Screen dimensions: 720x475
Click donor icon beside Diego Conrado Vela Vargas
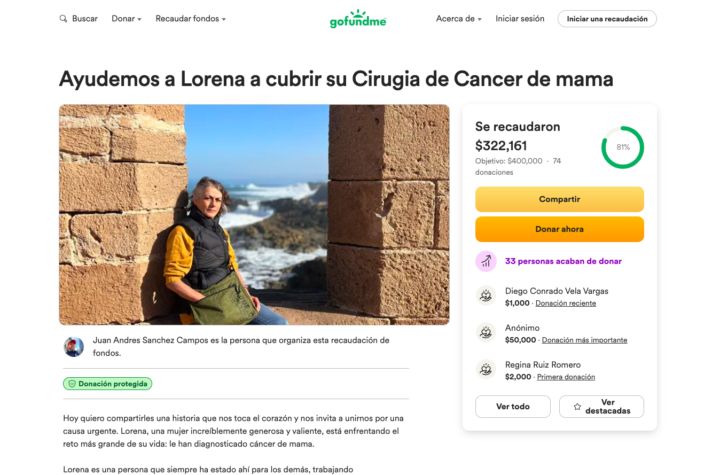tap(486, 296)
